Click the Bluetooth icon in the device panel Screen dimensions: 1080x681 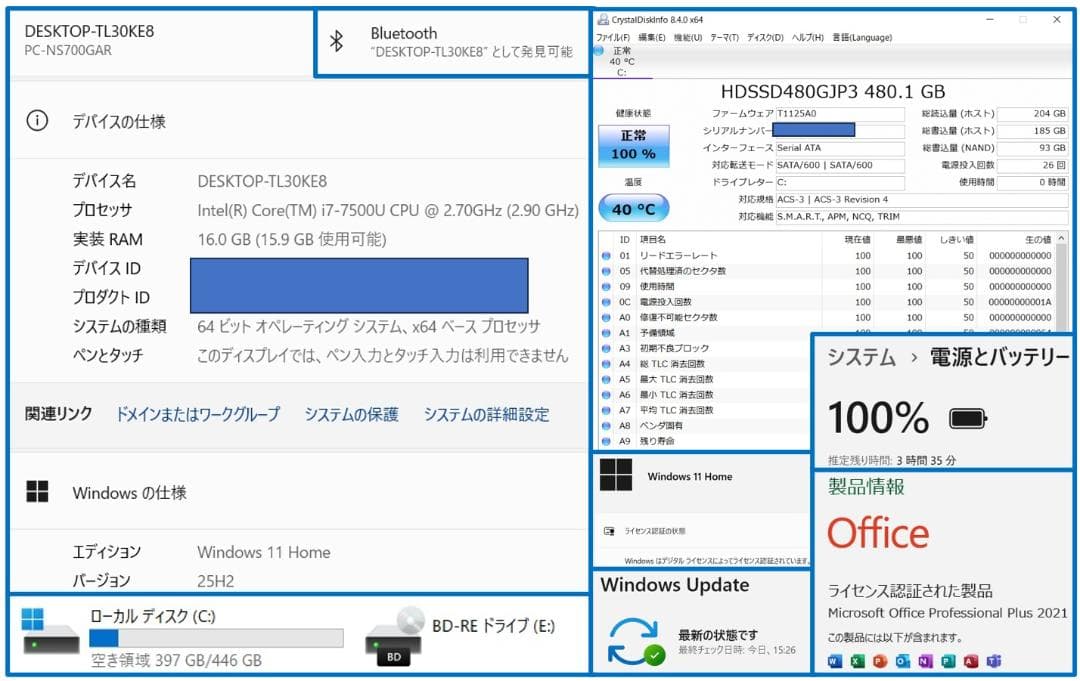pyautogui.click(x=335, y=41)
